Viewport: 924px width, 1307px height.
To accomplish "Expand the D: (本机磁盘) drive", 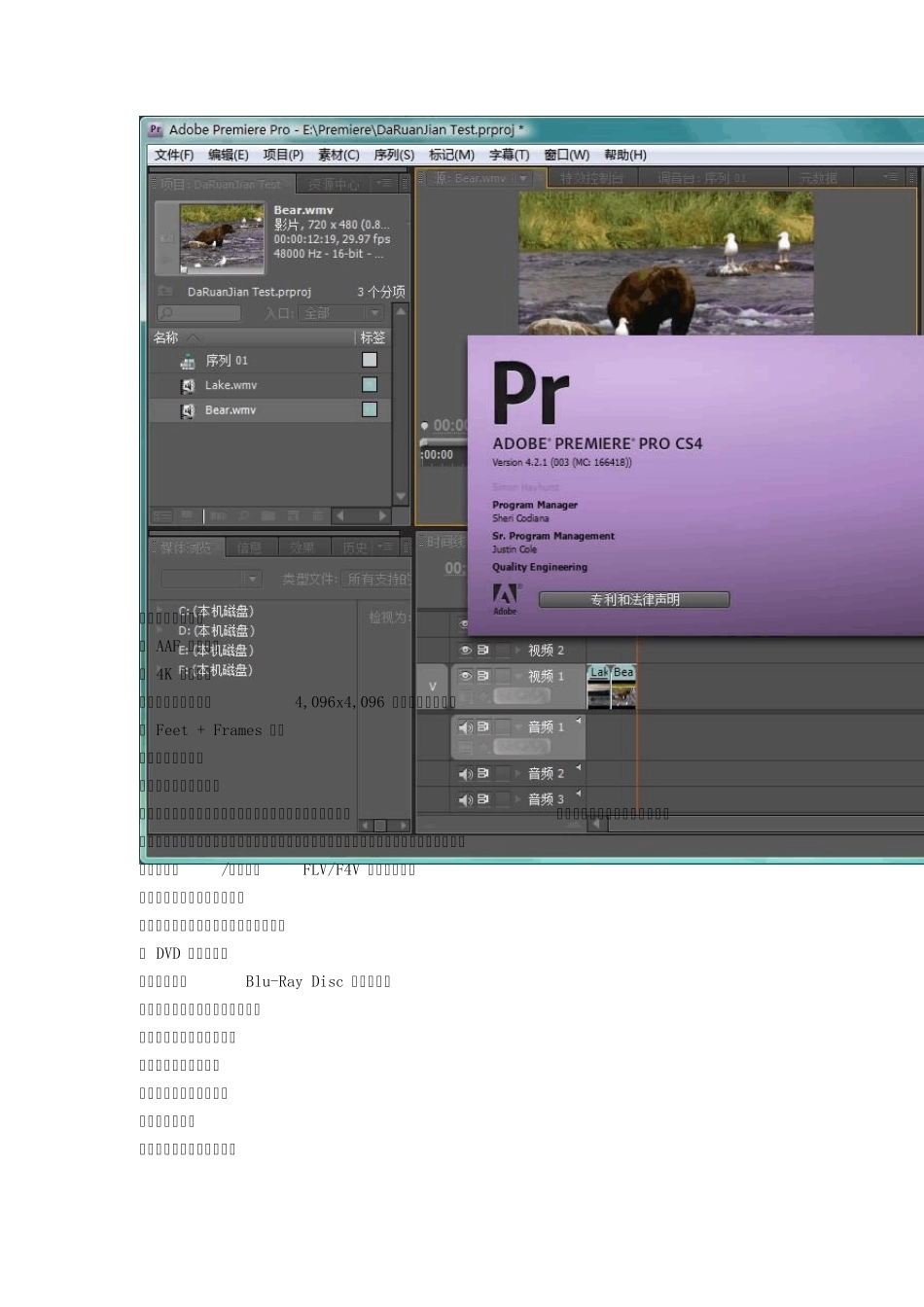I will (x=160, y=630).
